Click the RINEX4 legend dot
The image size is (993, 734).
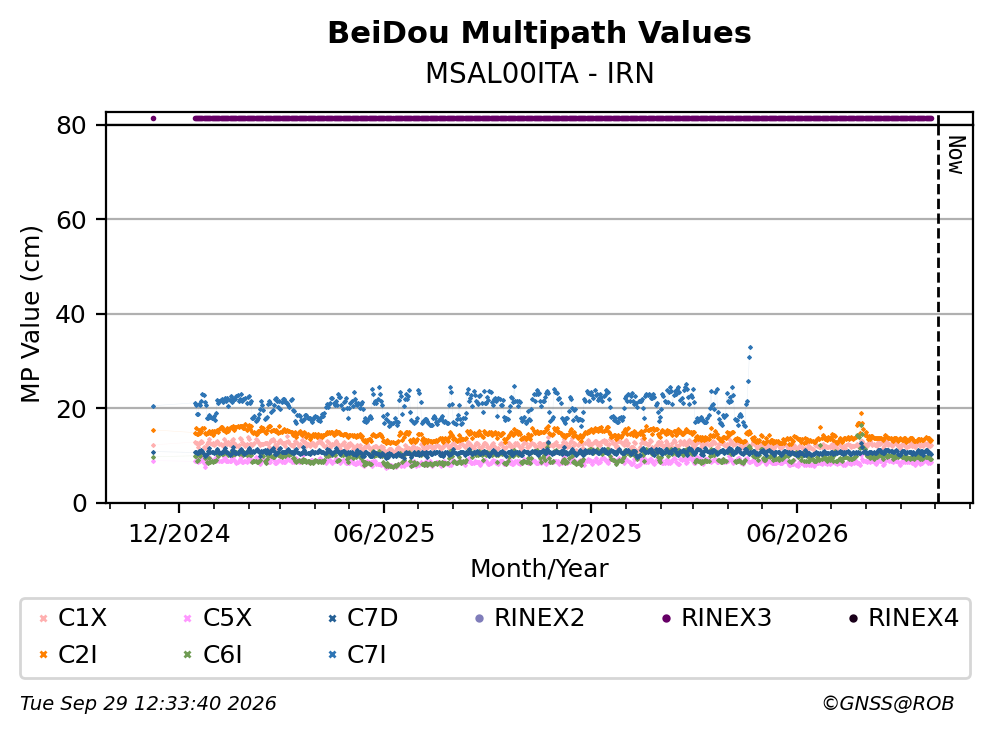(x=853, y=618)
